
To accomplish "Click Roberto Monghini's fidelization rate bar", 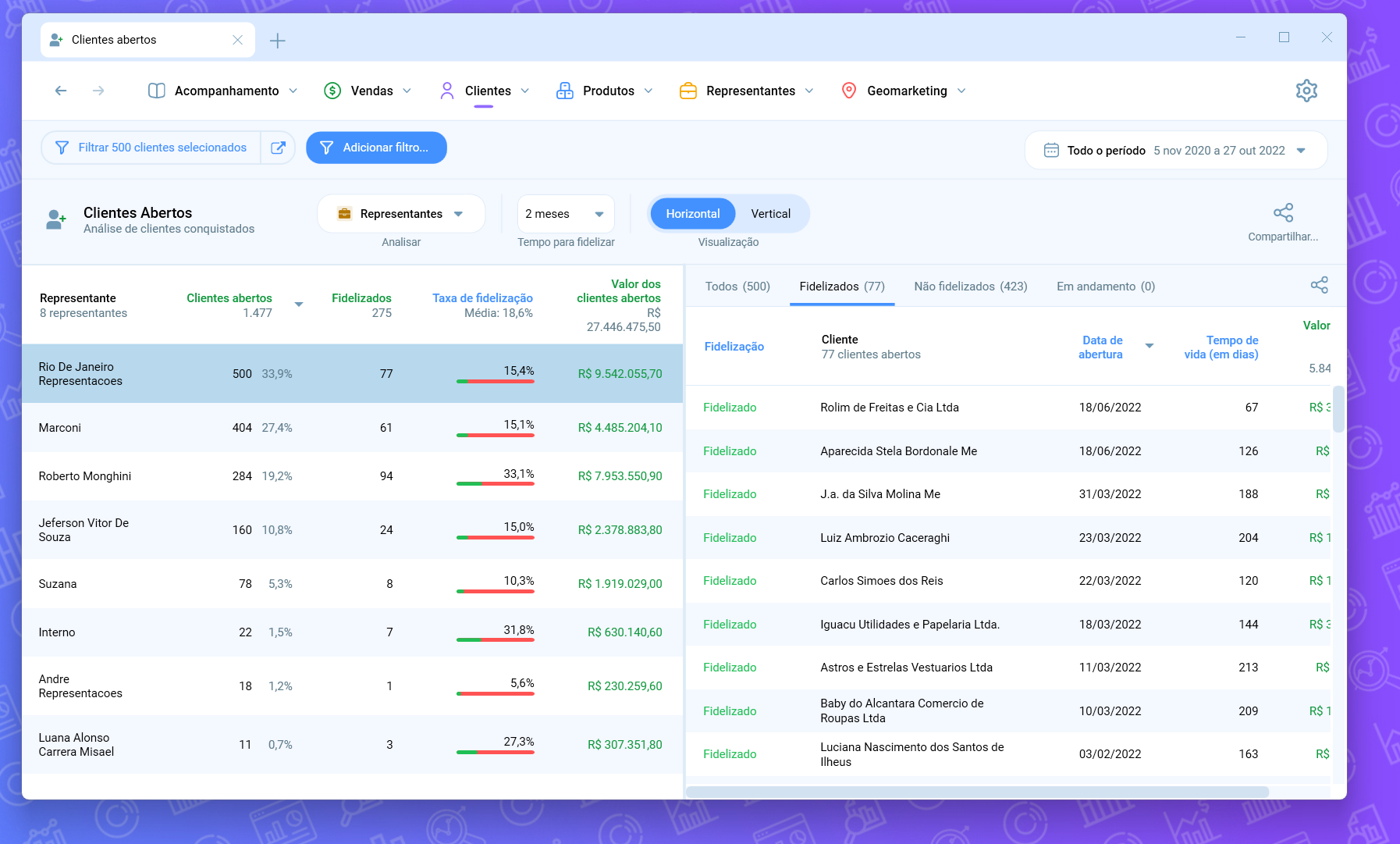I will 495,484.
